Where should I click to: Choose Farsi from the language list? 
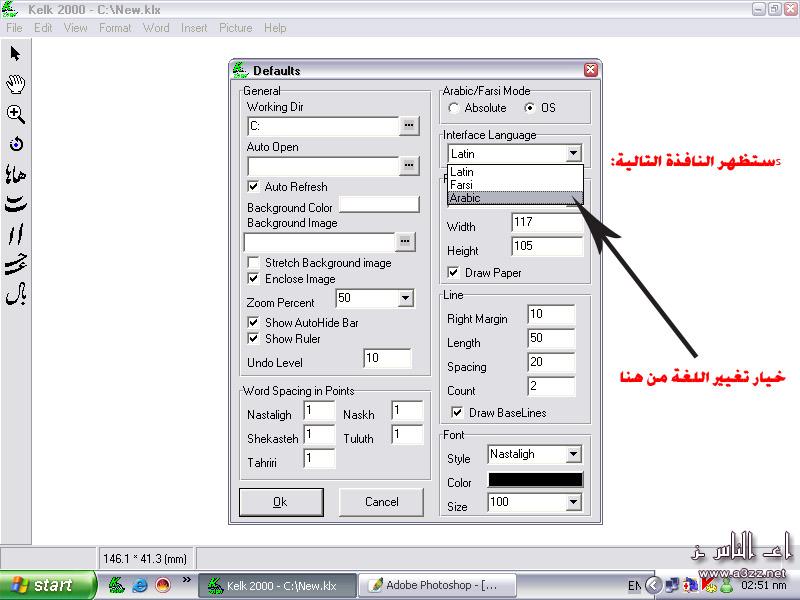[515, 185]
